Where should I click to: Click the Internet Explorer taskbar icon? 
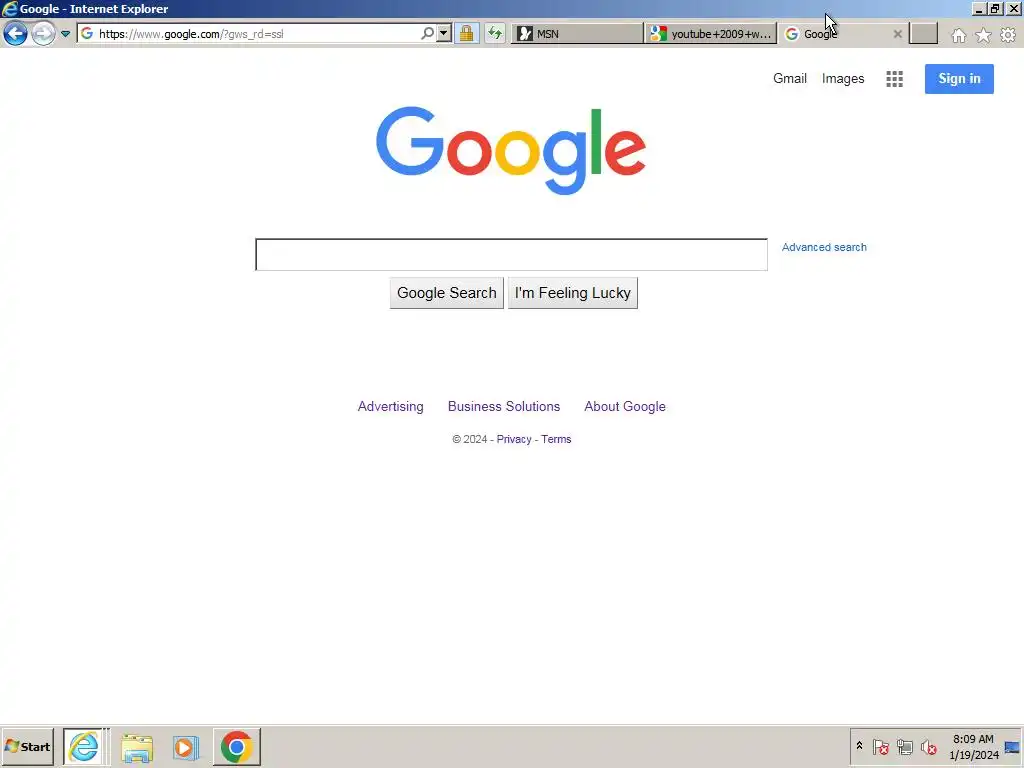[x=84, y=746]
